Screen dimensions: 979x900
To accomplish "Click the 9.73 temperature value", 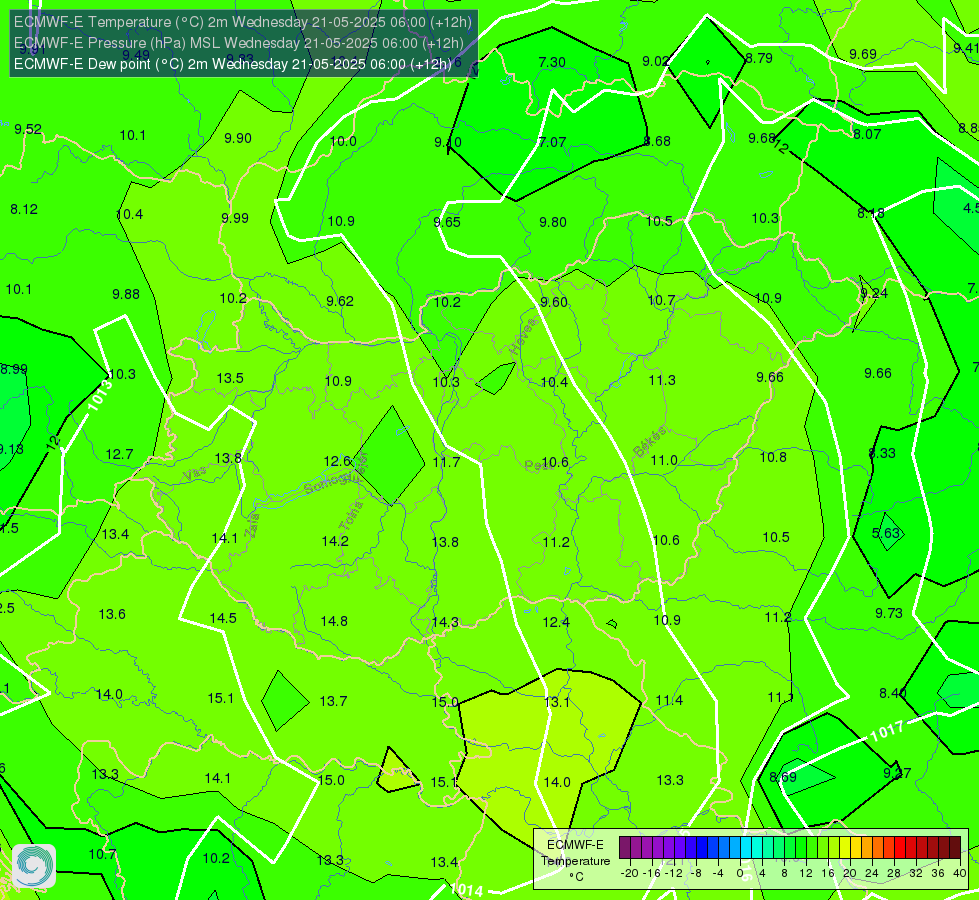I will point(888,613).
